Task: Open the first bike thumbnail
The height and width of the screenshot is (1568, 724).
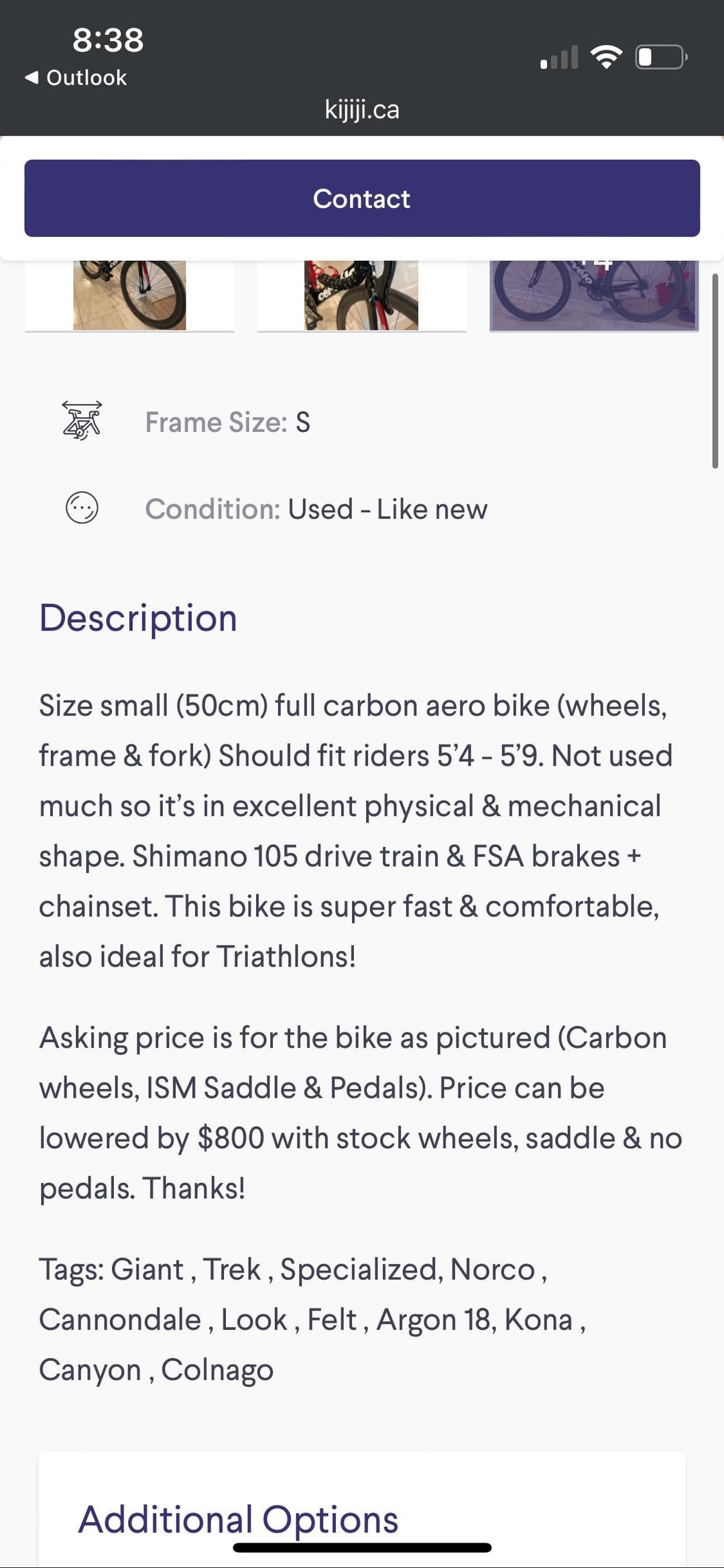Action: 129,295
